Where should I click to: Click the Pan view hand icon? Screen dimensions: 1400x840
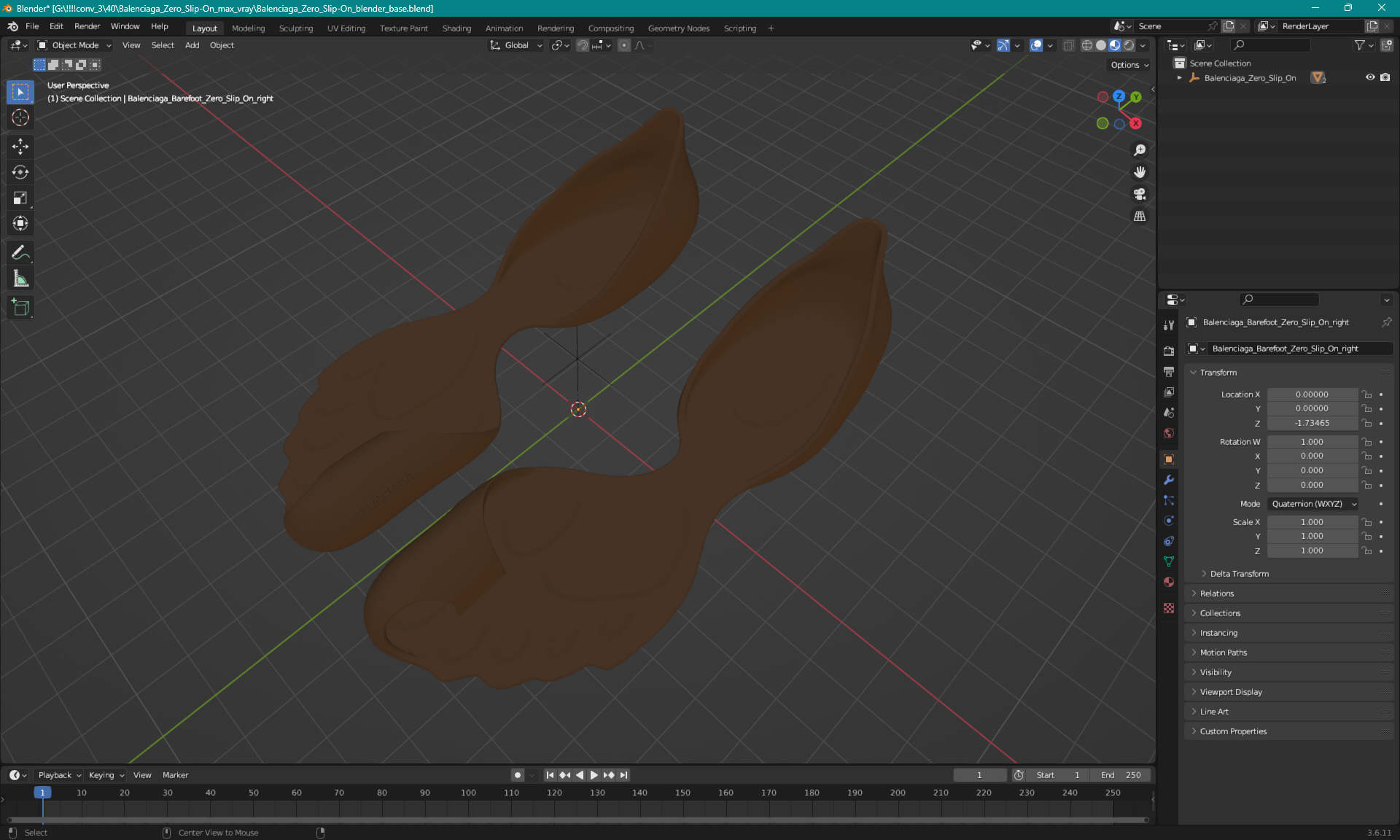(x=1140, y=172)
